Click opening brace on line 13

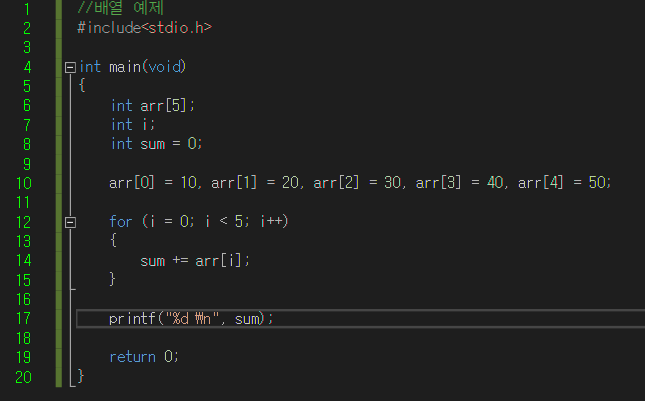113,240
